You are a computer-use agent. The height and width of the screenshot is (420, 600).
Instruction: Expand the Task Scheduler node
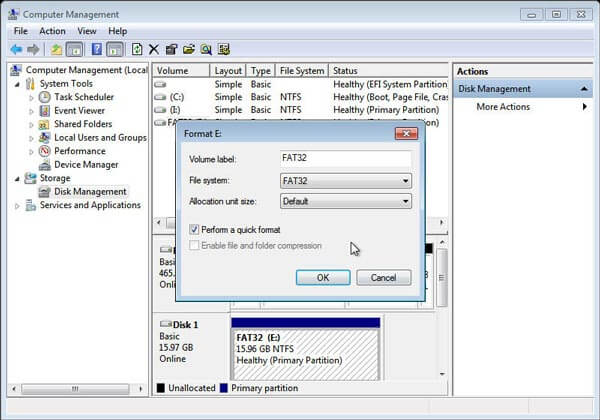(x=31, y=98)
